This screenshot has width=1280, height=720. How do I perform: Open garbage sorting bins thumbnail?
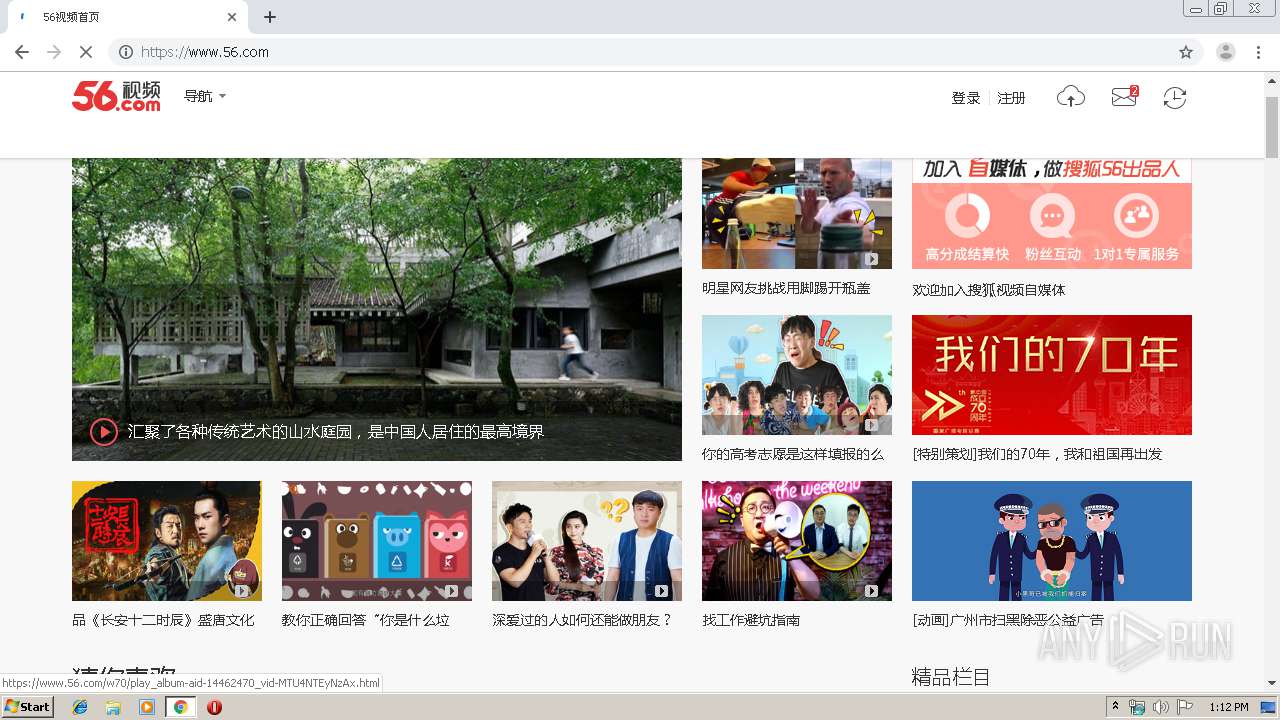[377, 541]
